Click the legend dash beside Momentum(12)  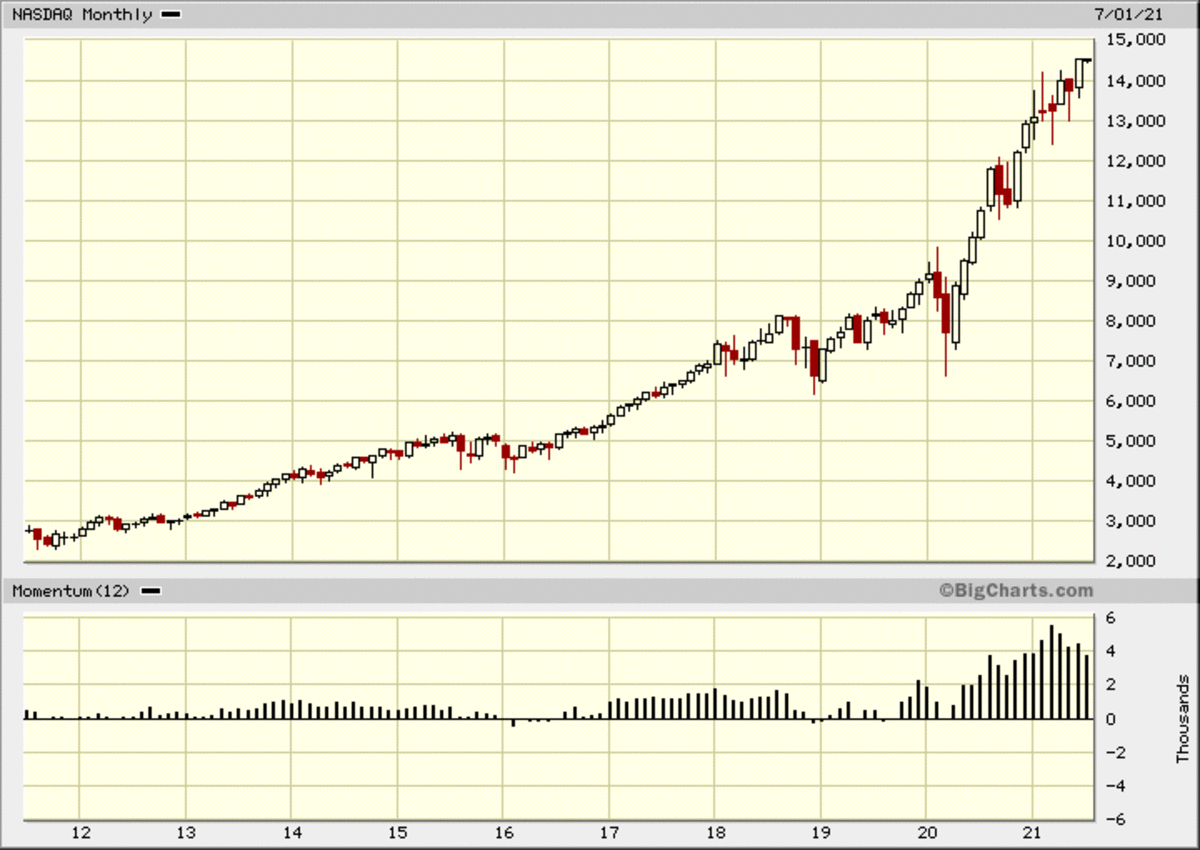[x=150, y=591]
